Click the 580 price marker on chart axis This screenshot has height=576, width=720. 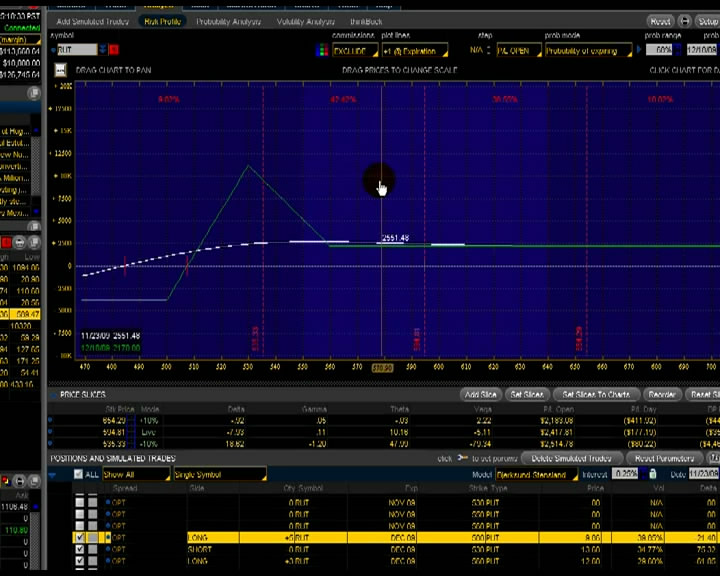pyautogui.click(x=382, y=368)
